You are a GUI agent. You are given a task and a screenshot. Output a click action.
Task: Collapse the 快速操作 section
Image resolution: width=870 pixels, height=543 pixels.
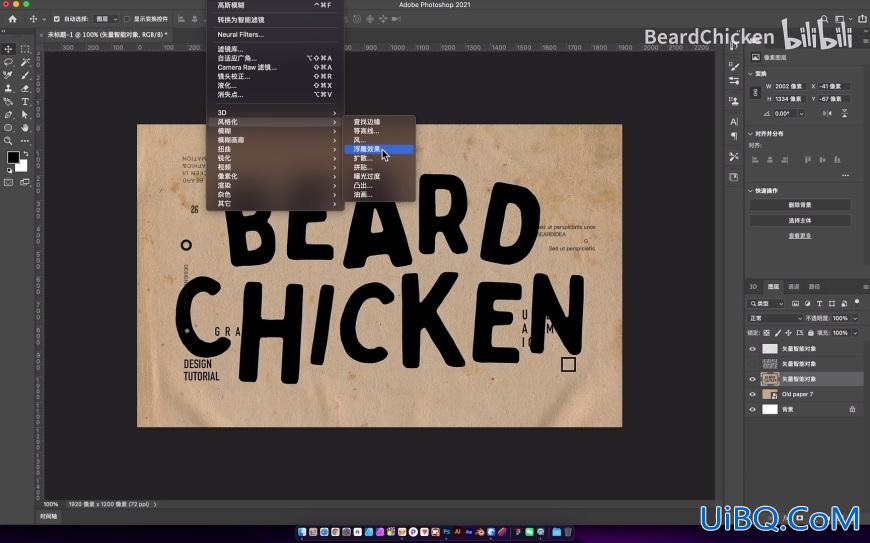coord(751,191)
